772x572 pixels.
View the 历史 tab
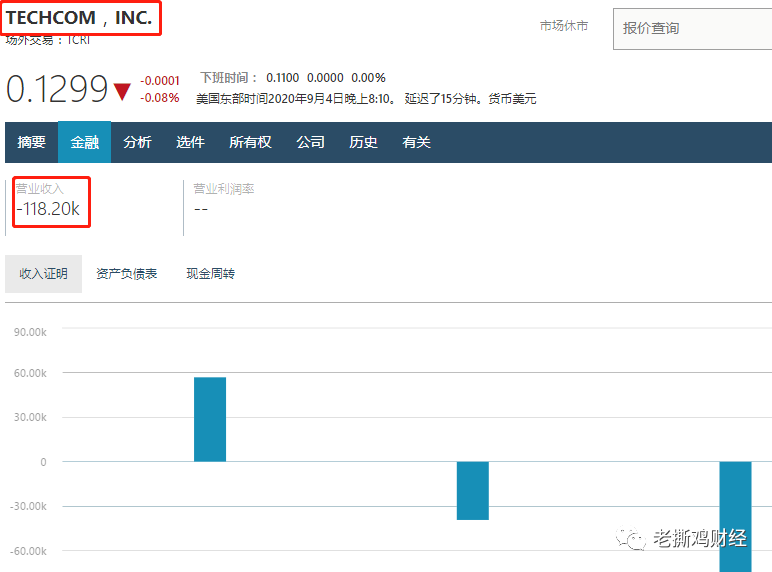point(363,142)
